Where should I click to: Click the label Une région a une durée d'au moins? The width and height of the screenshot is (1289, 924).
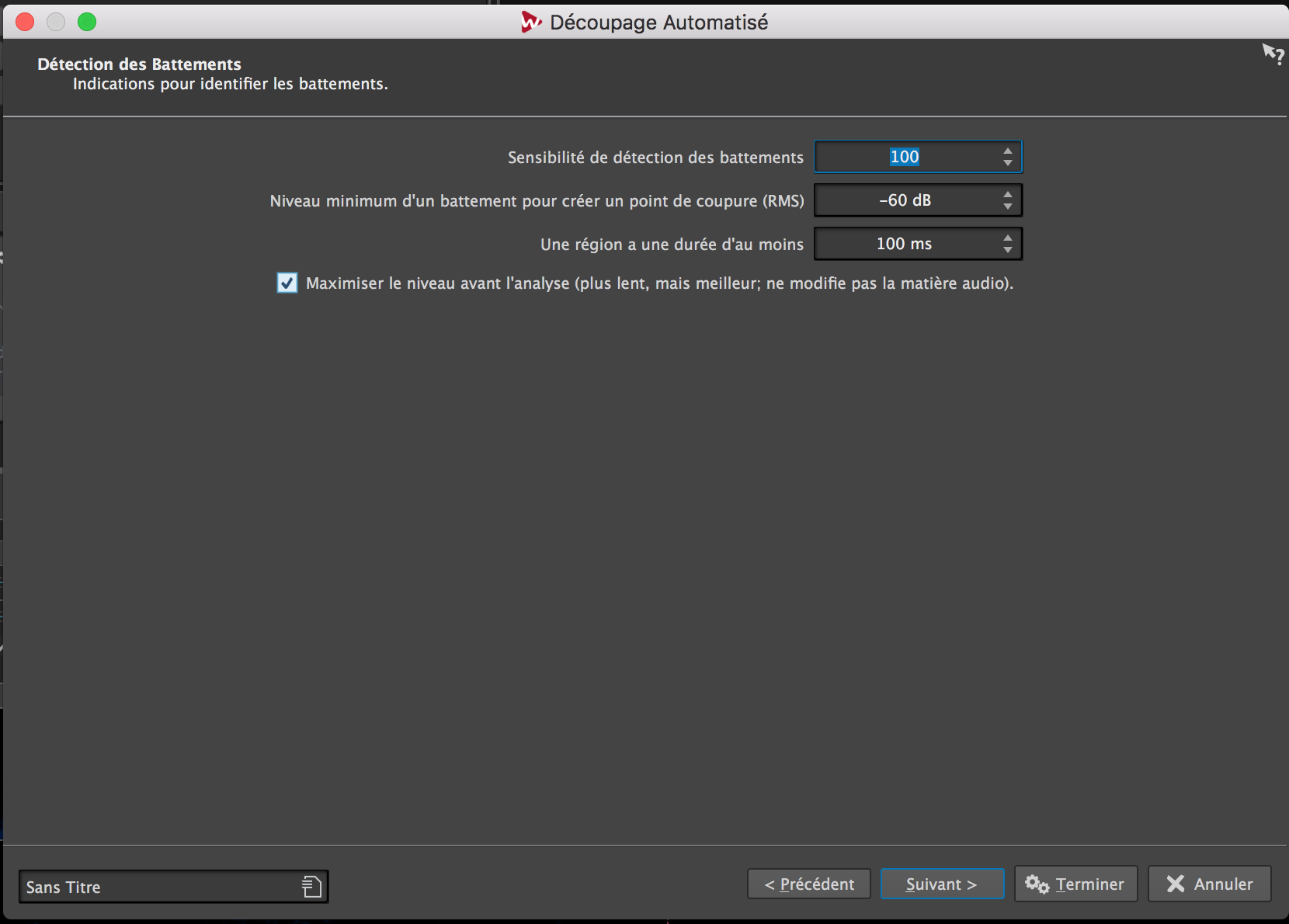tap(672, 245)
